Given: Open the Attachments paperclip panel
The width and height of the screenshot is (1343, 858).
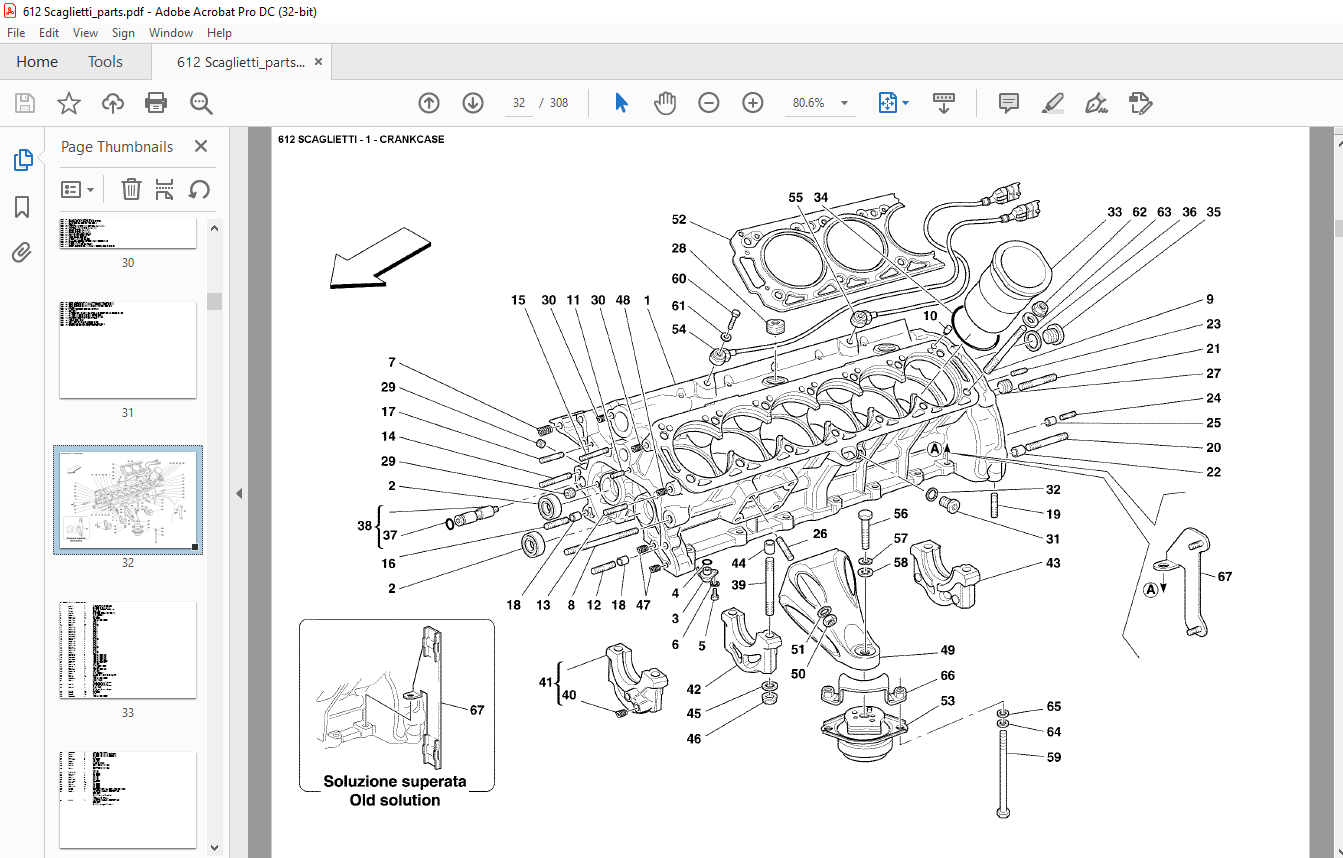Looking at the screenshot, I should 22,253.
